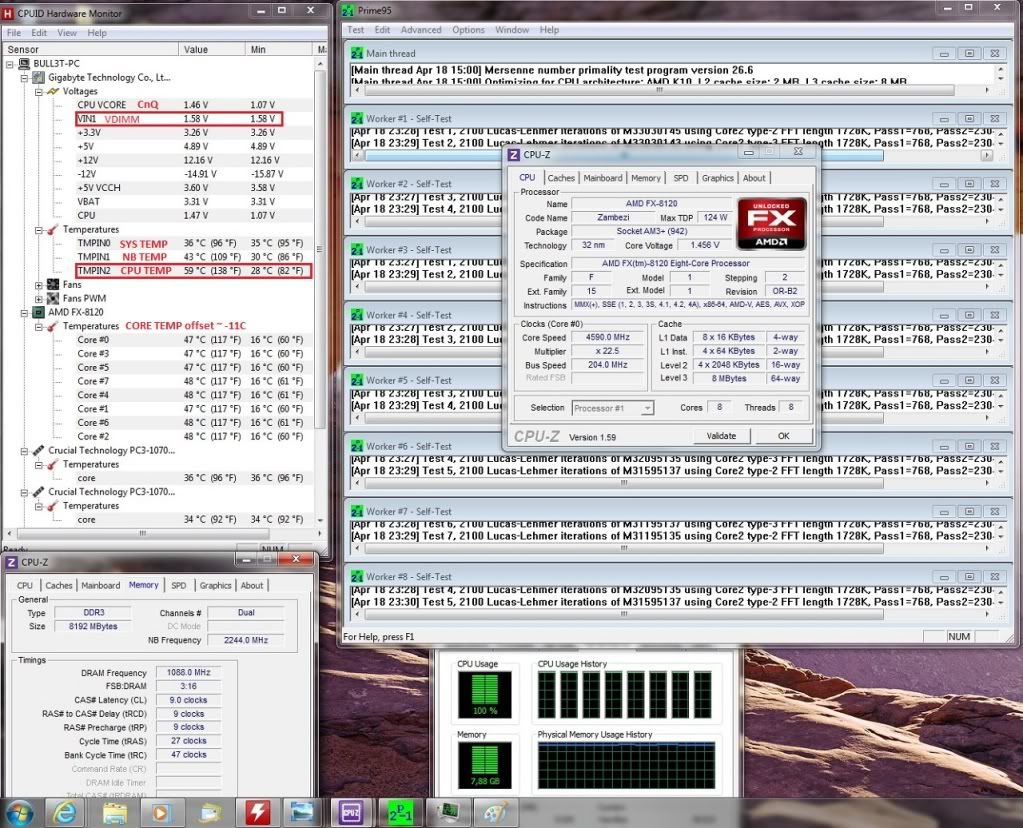Click CPUID Hardware Monitor taskbar icon
The height and width of the screenshot is (828, 1023).
[258, 813]
